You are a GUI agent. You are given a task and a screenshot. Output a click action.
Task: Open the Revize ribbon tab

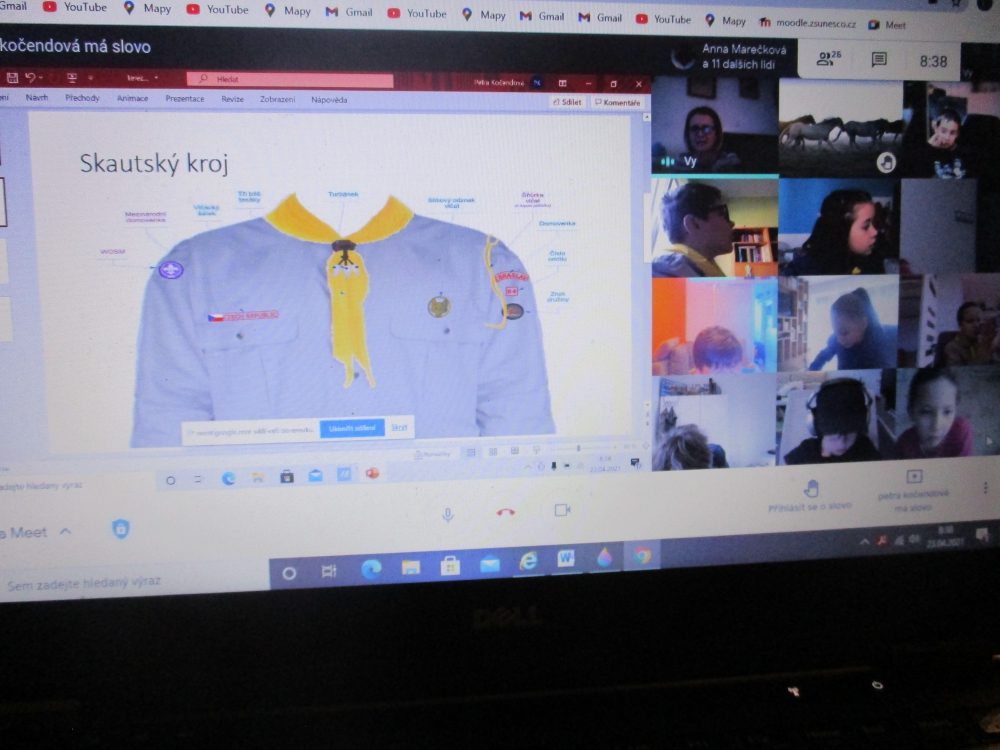click(x=233, y=99)
